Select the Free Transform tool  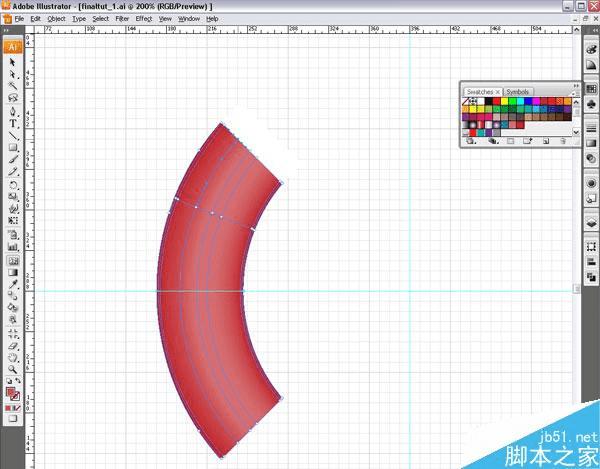pyautogui.click(x=13, y=221)
